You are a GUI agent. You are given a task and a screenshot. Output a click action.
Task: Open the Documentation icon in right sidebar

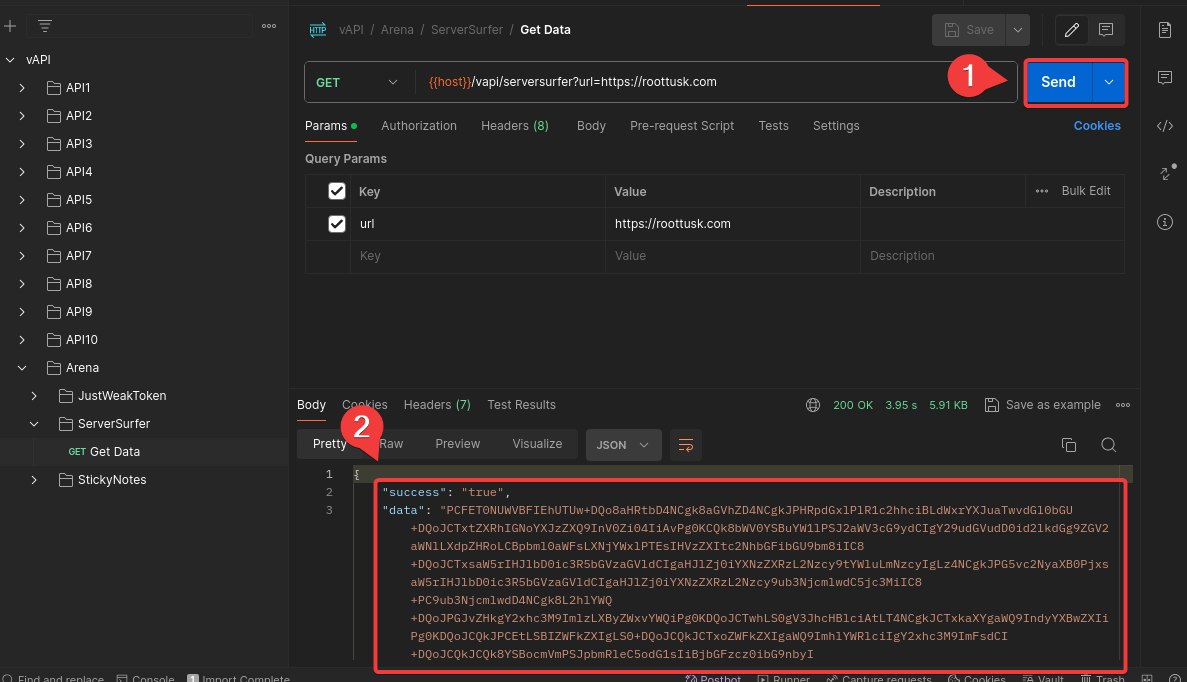[1164, 30]
